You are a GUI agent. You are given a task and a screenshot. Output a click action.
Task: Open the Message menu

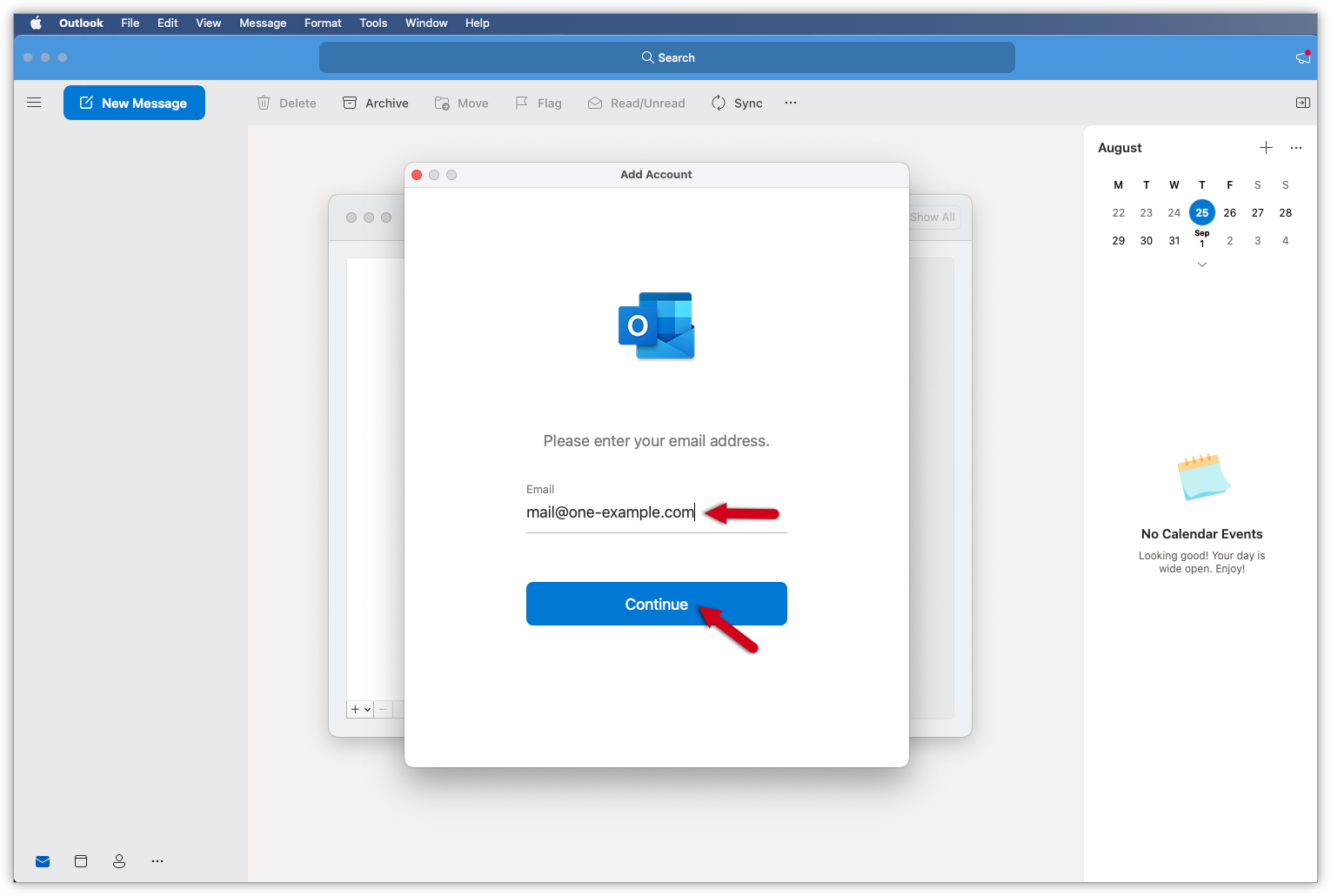click(263, 23)
